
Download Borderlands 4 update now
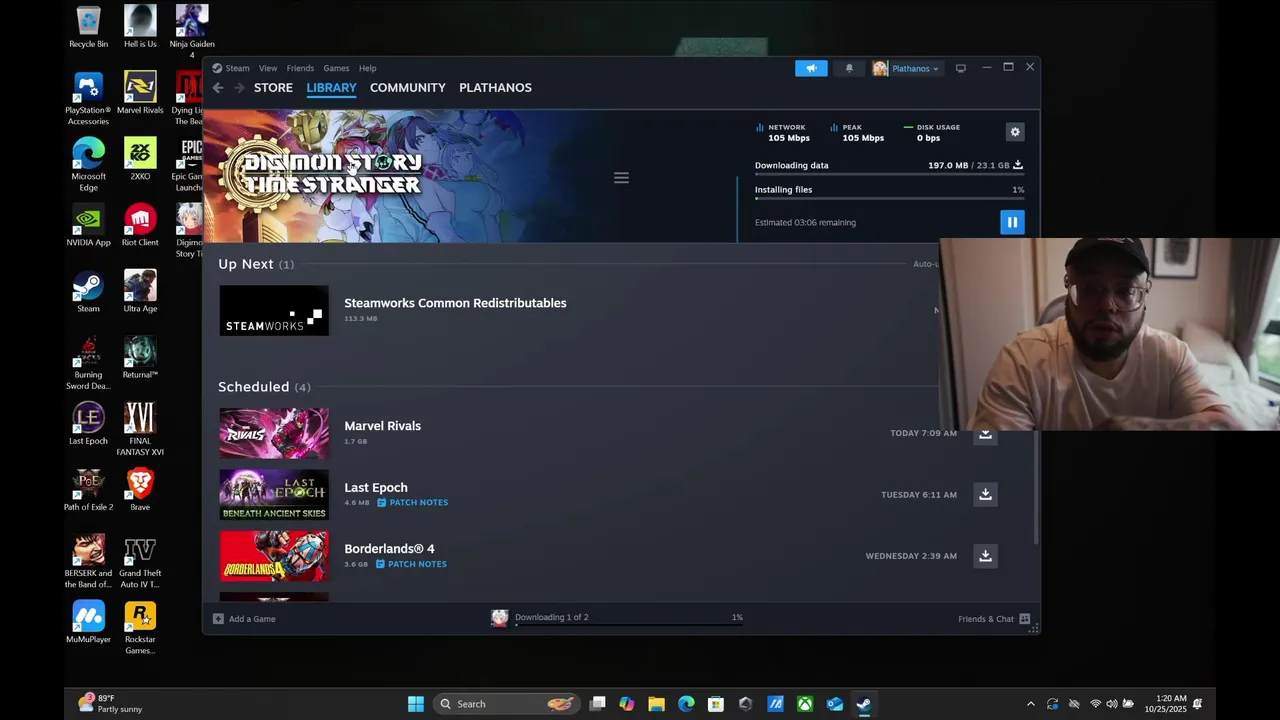point(985,556)
